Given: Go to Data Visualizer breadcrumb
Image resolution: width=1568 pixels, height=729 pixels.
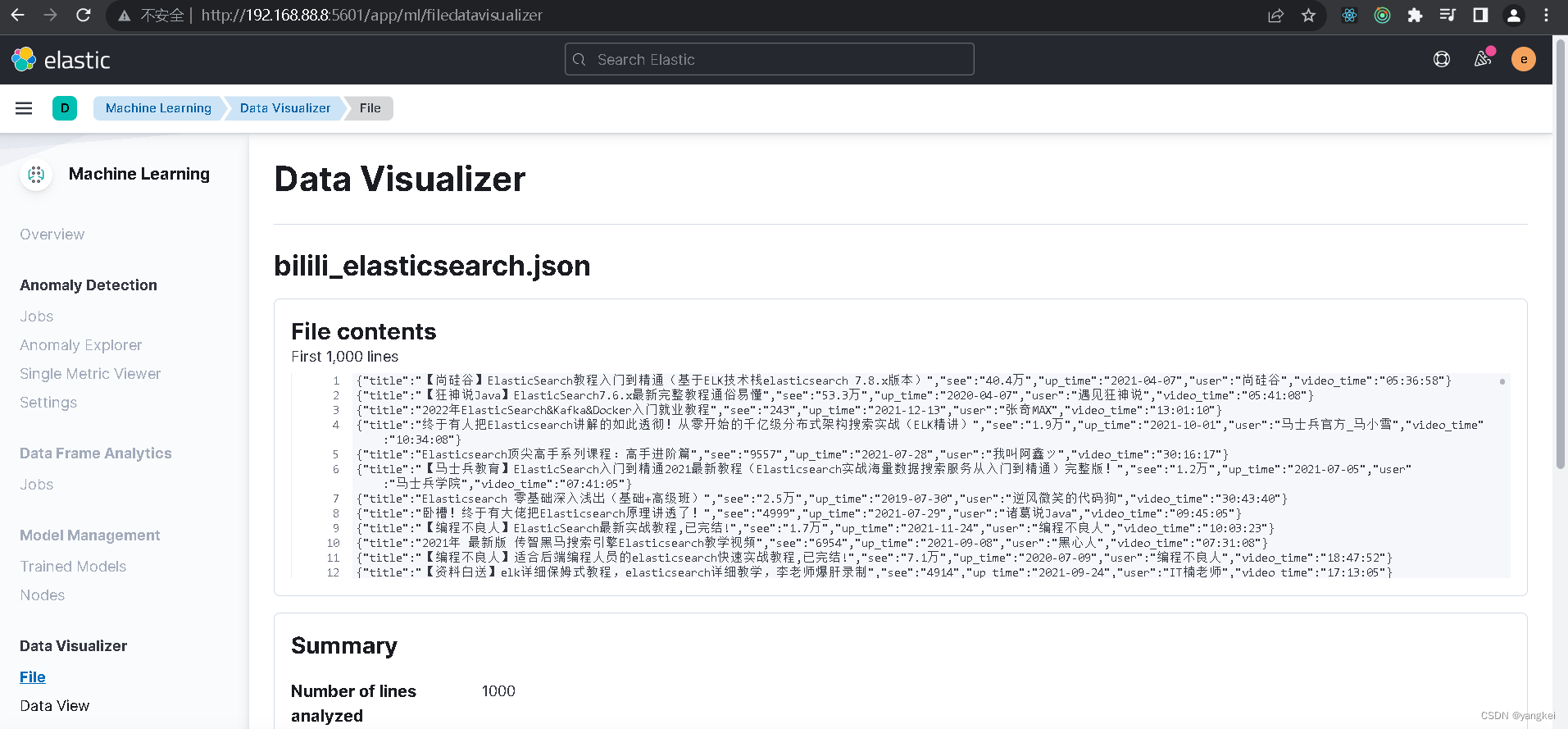Looking at the screenshot, I should (285, 108).
